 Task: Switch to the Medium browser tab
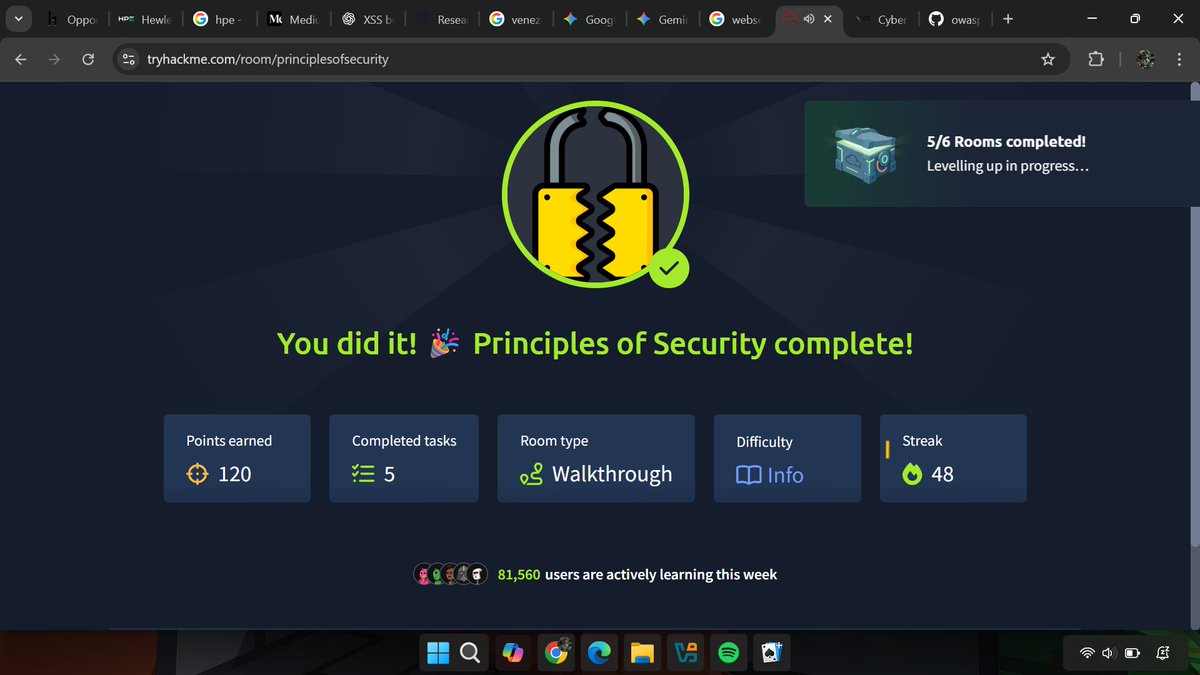click(292, 19)
